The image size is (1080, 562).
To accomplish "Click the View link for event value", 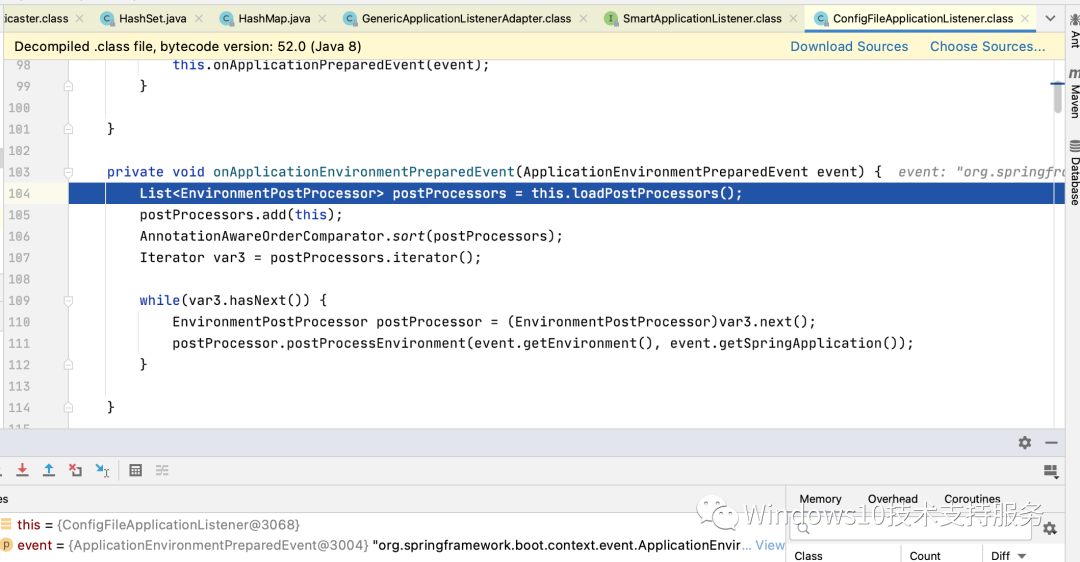I will coord(770,545).
